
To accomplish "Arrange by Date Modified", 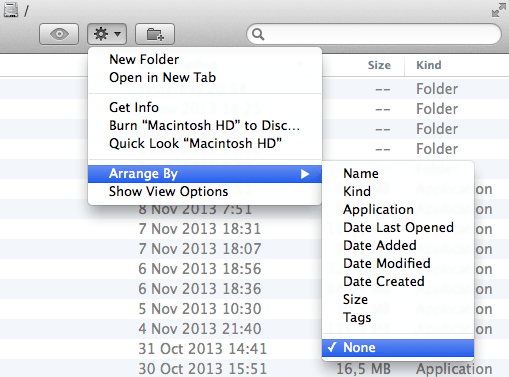I will (398, 264).
